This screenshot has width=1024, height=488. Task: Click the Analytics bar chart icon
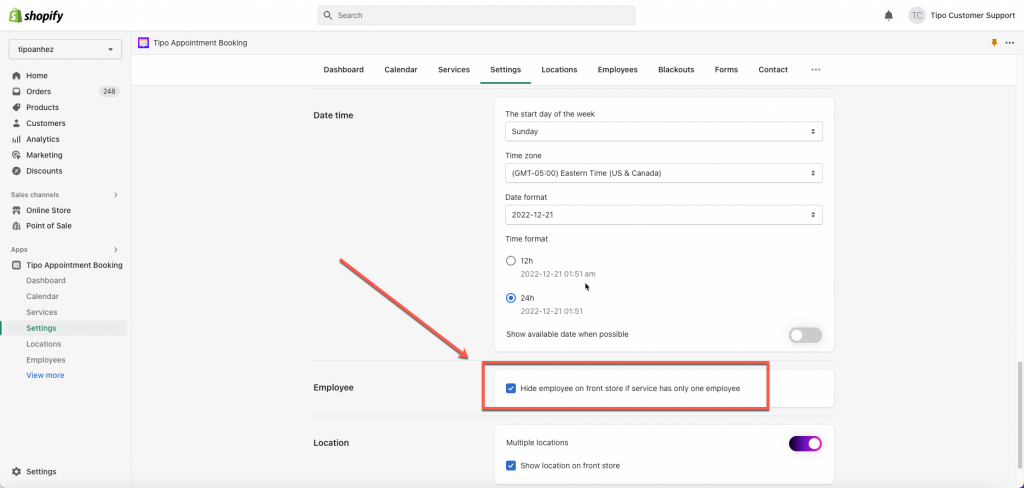click(16, 139)
